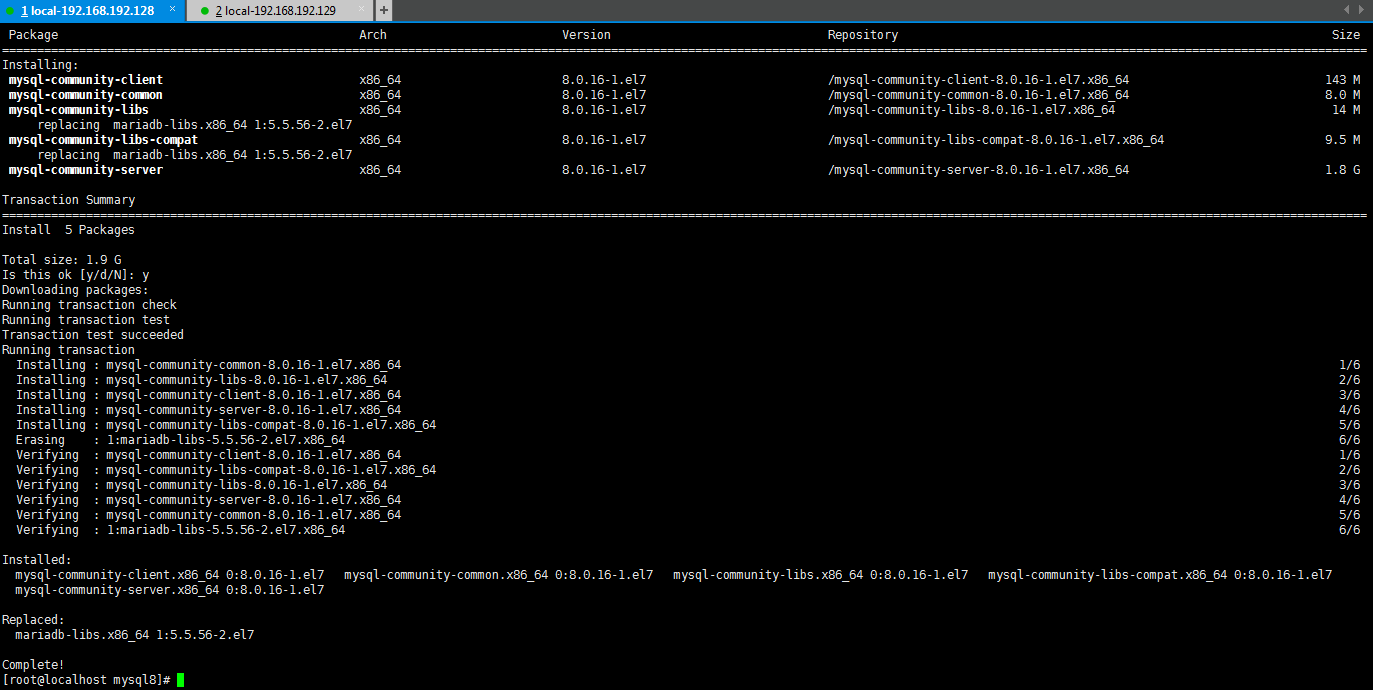Switch to the local-192.168.192.129 tab
Image resolution: width=1373 pixels, height=690 pixels.
point(280,10)
